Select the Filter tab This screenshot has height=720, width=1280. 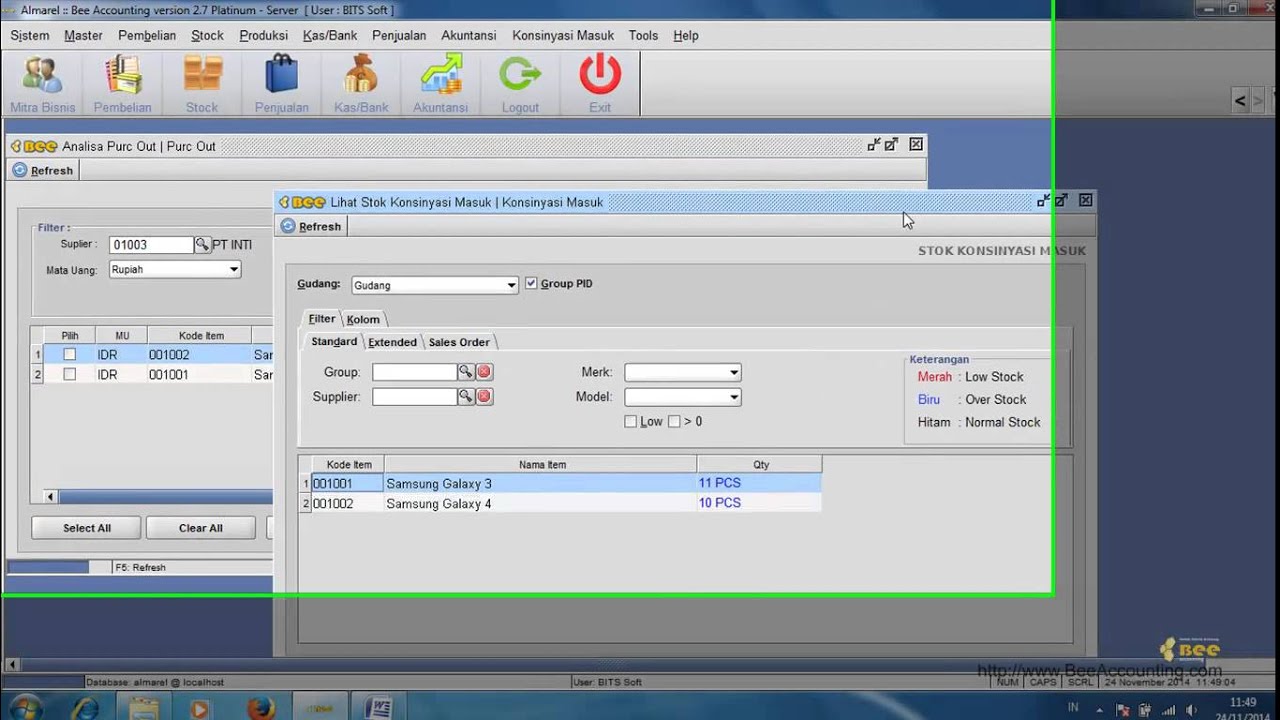coord(322,319)
